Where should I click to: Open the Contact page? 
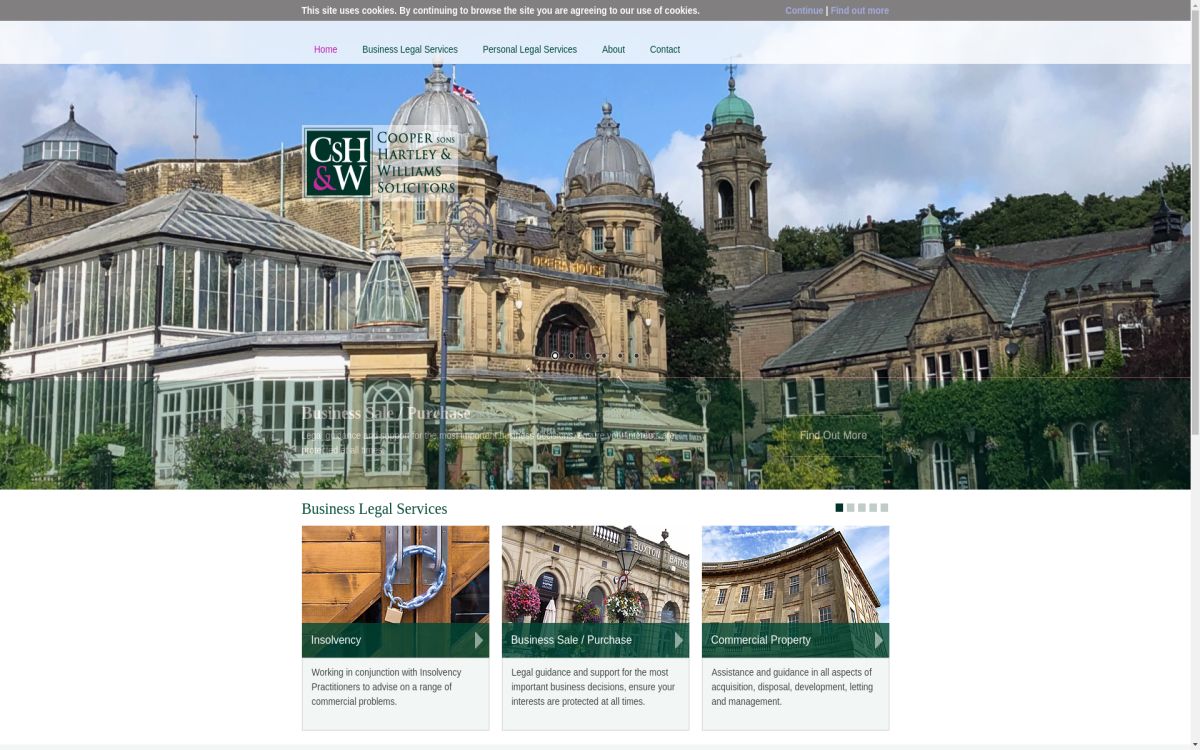tap(664, 49)
